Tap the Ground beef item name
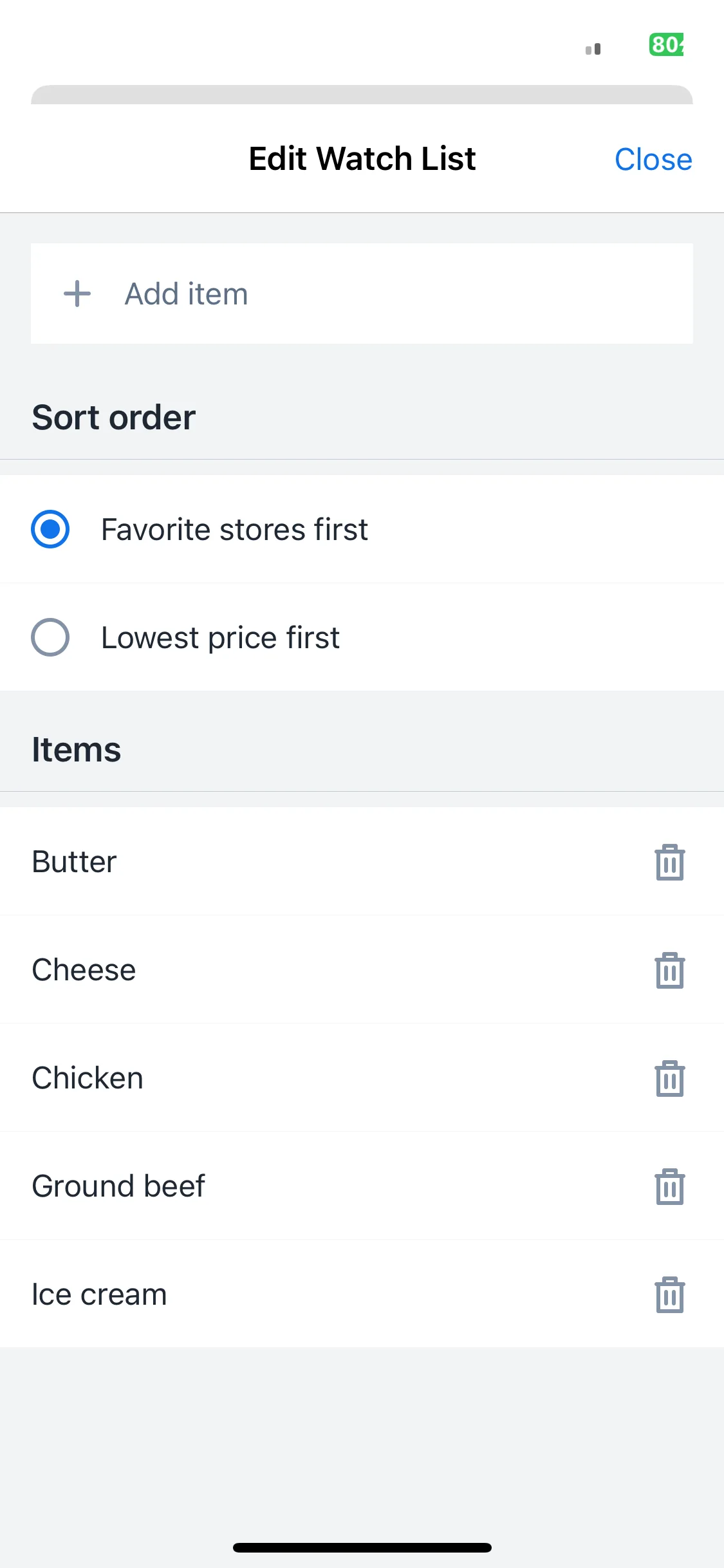The image size is (724, 1568). tap(118, 1186)
